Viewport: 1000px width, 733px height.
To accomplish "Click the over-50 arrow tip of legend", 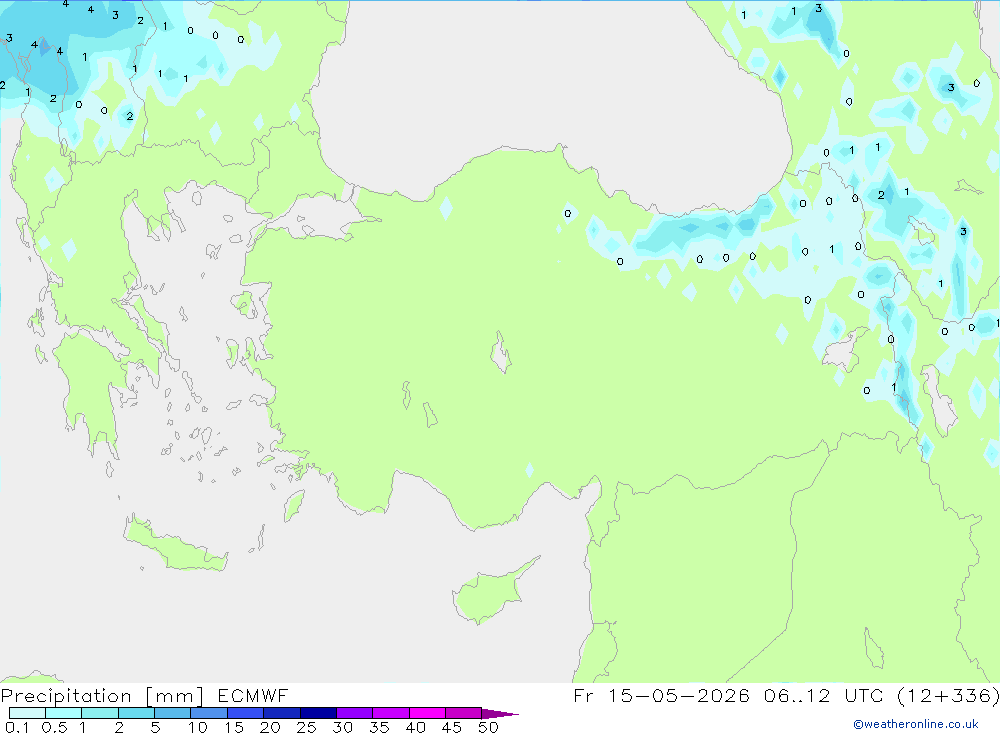I will pos(500,714).
